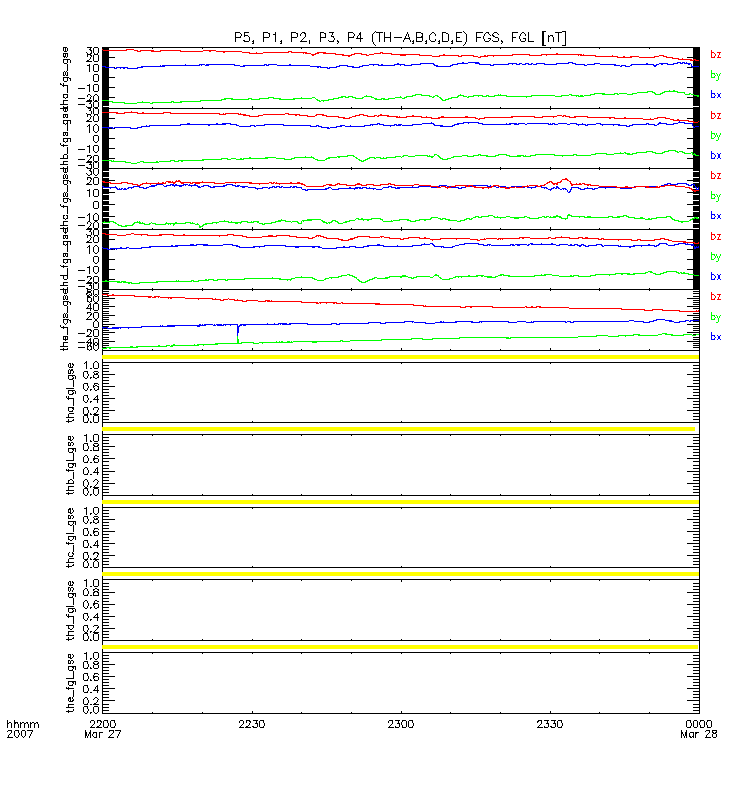Click the thb_fgl_gse y-axis label

pos(70,465)
